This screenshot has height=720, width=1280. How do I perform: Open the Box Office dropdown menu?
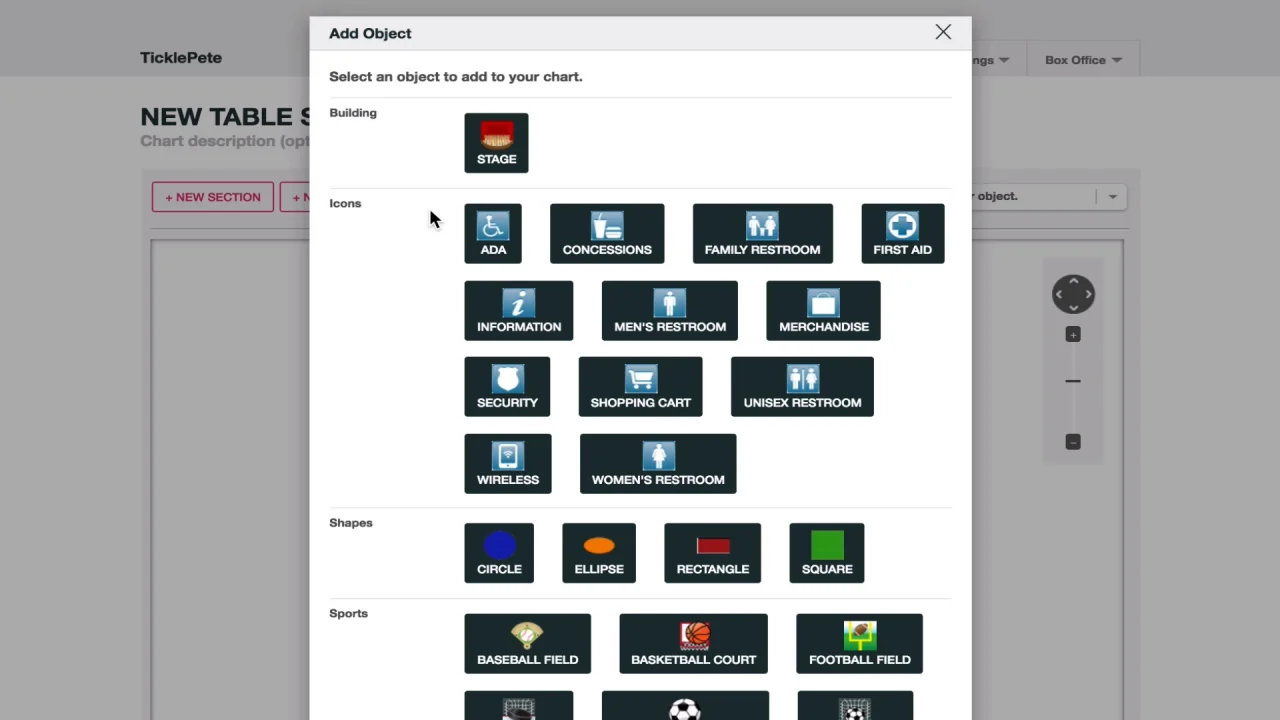click(x=1083, y=60)
